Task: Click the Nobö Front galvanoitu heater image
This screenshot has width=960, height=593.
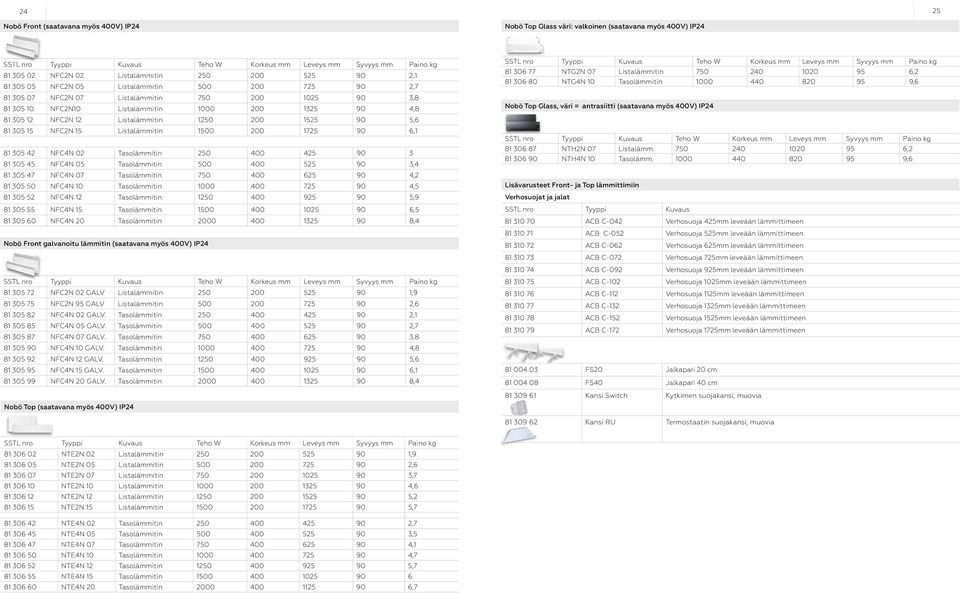Action: point(23,264)
